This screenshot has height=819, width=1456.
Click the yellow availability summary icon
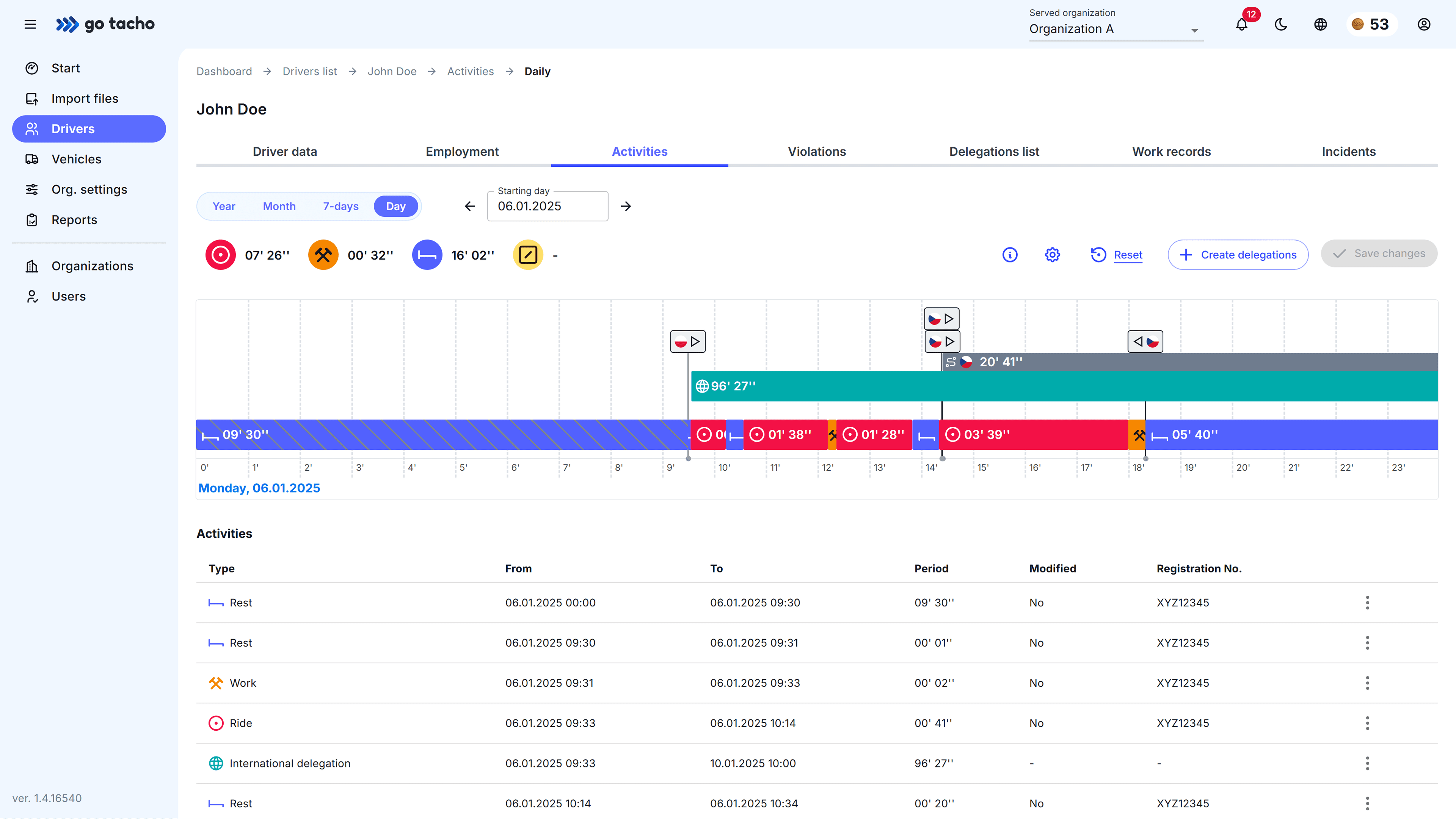tap(527, 255)
